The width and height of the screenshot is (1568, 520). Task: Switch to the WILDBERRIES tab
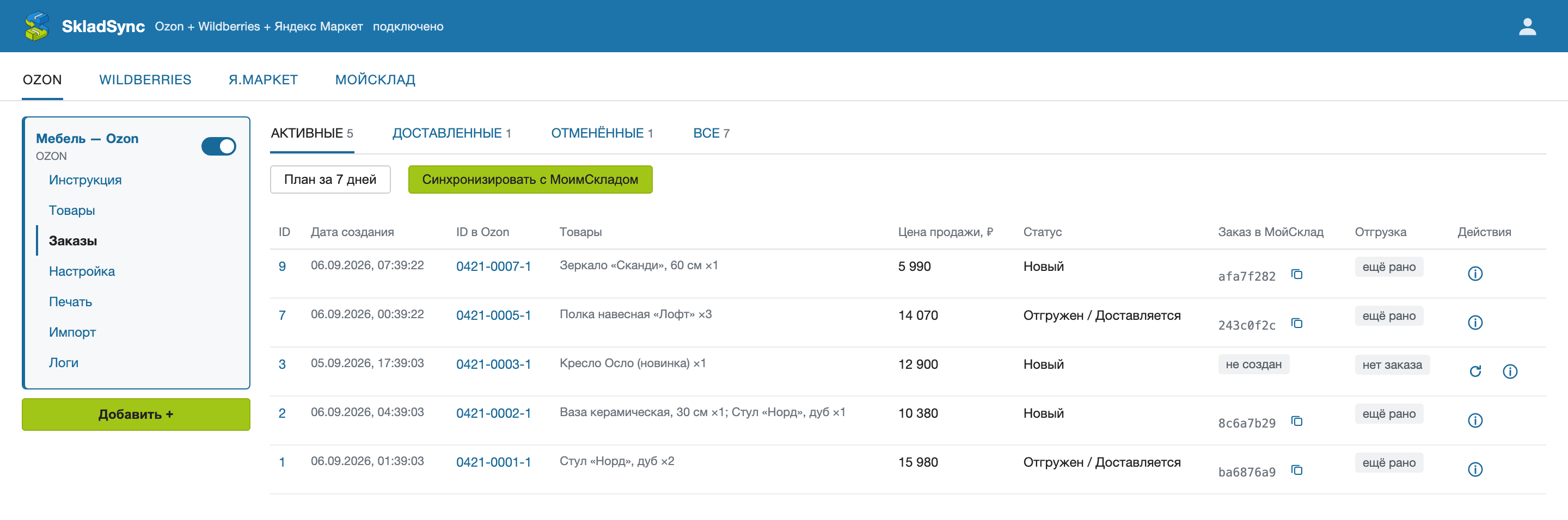coord(145,79)
